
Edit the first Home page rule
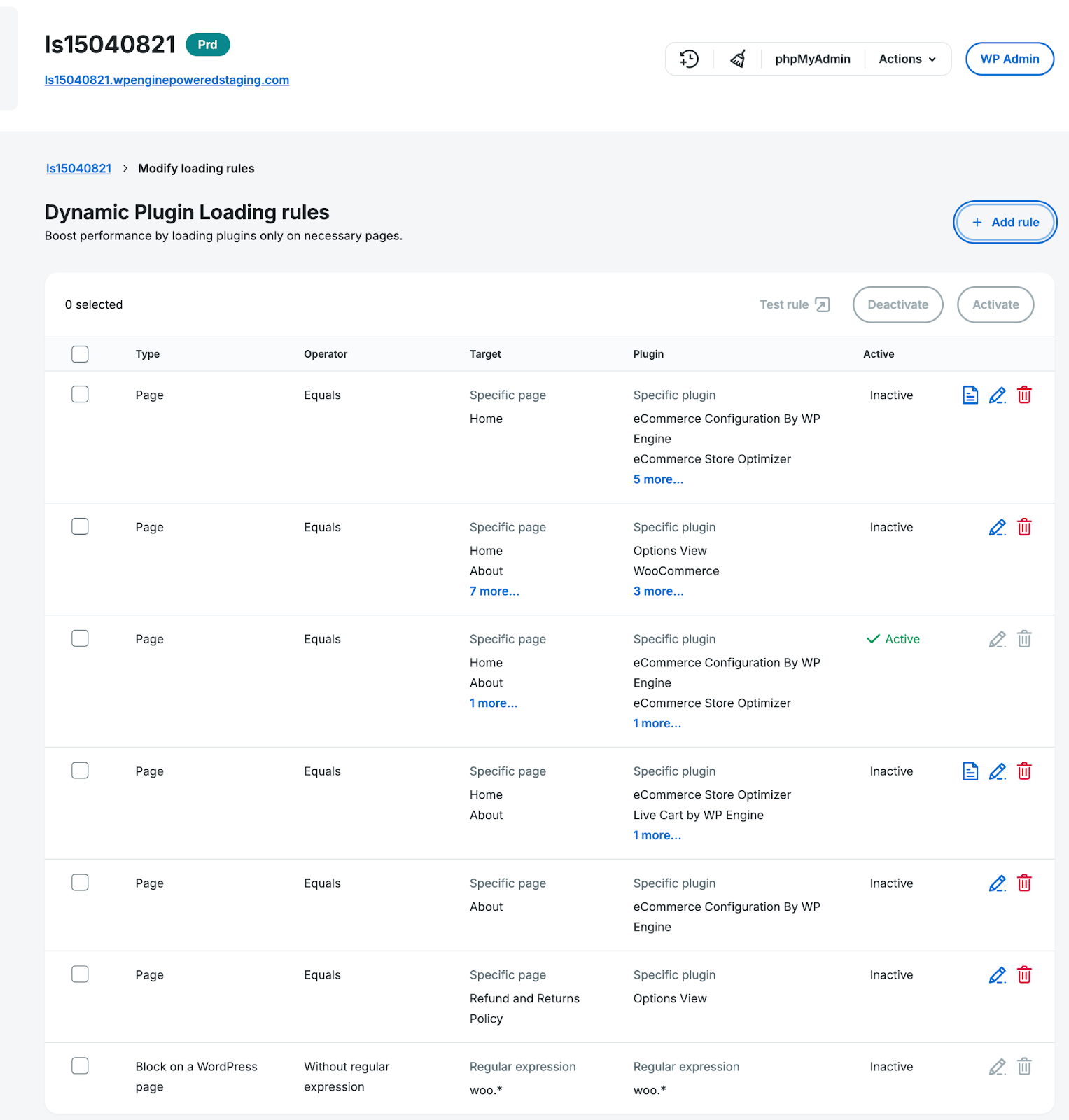997,395
